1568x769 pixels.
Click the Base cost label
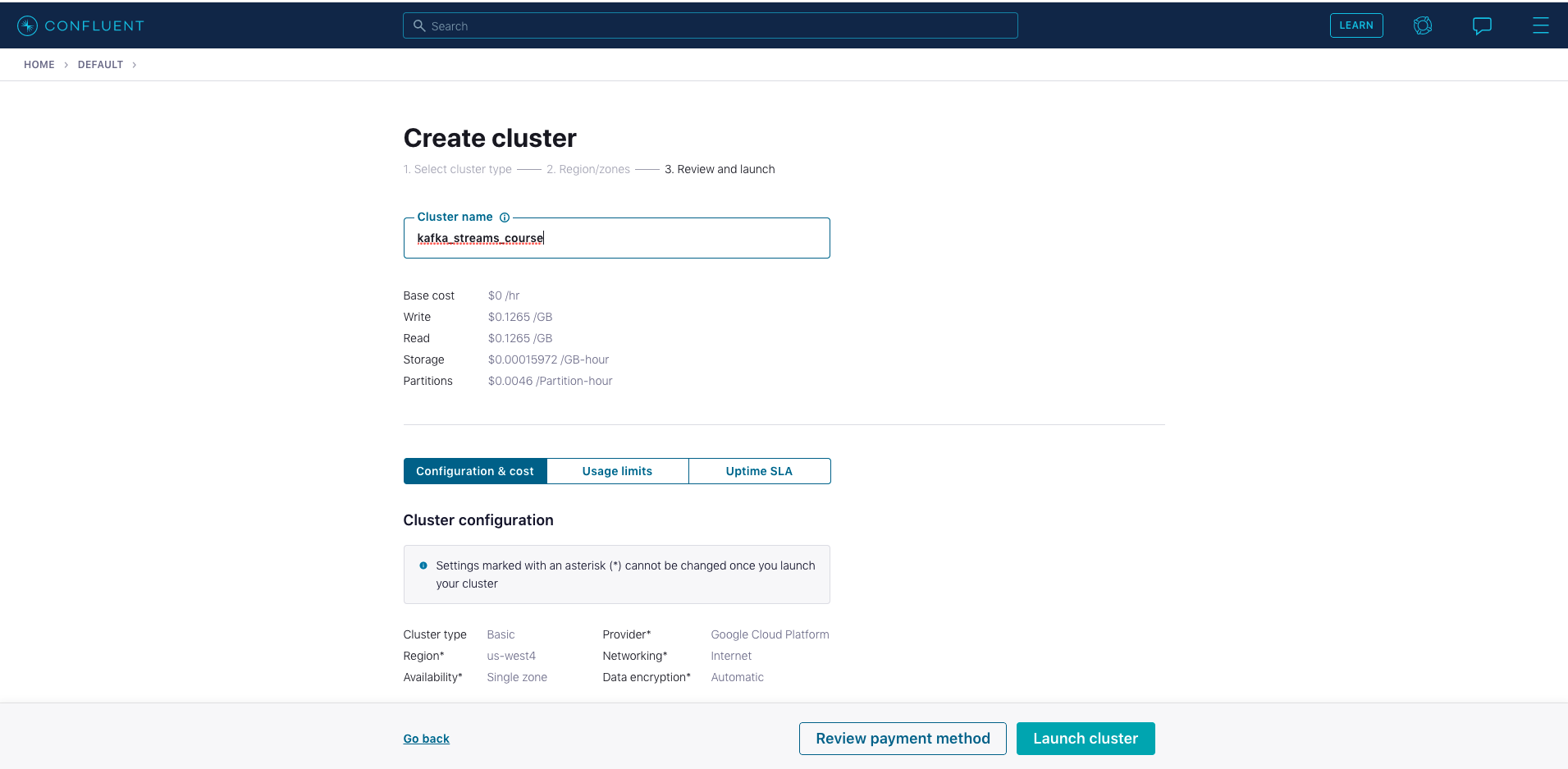pos(428,295)
